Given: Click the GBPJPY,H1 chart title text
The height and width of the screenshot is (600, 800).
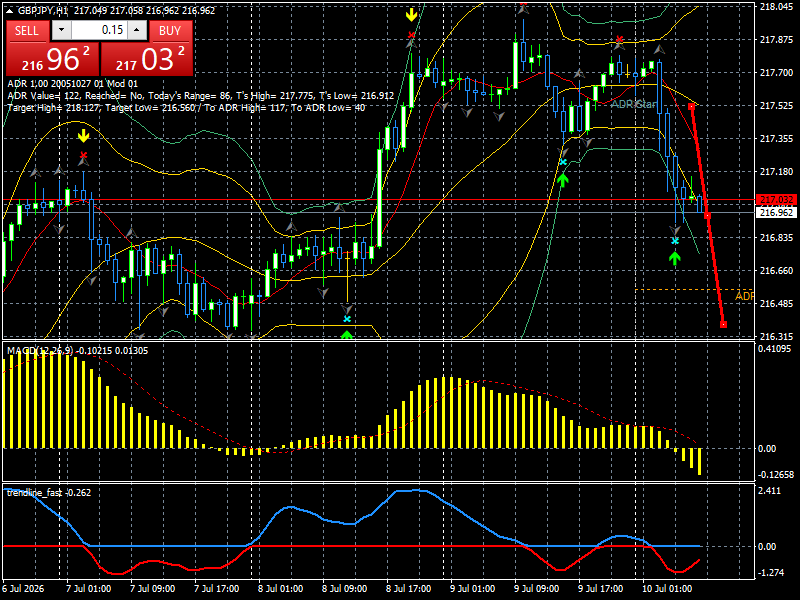Looking at the screenshot, I should point(43,10).
